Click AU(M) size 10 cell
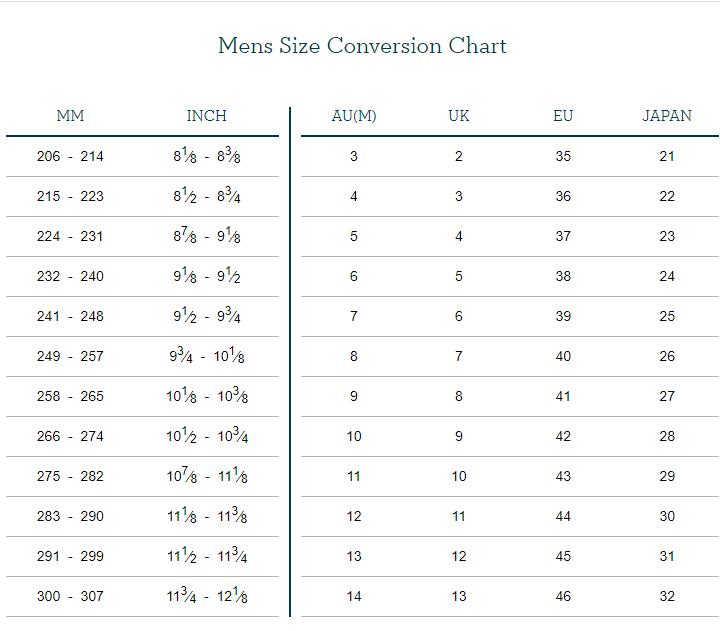 [354, 437]
